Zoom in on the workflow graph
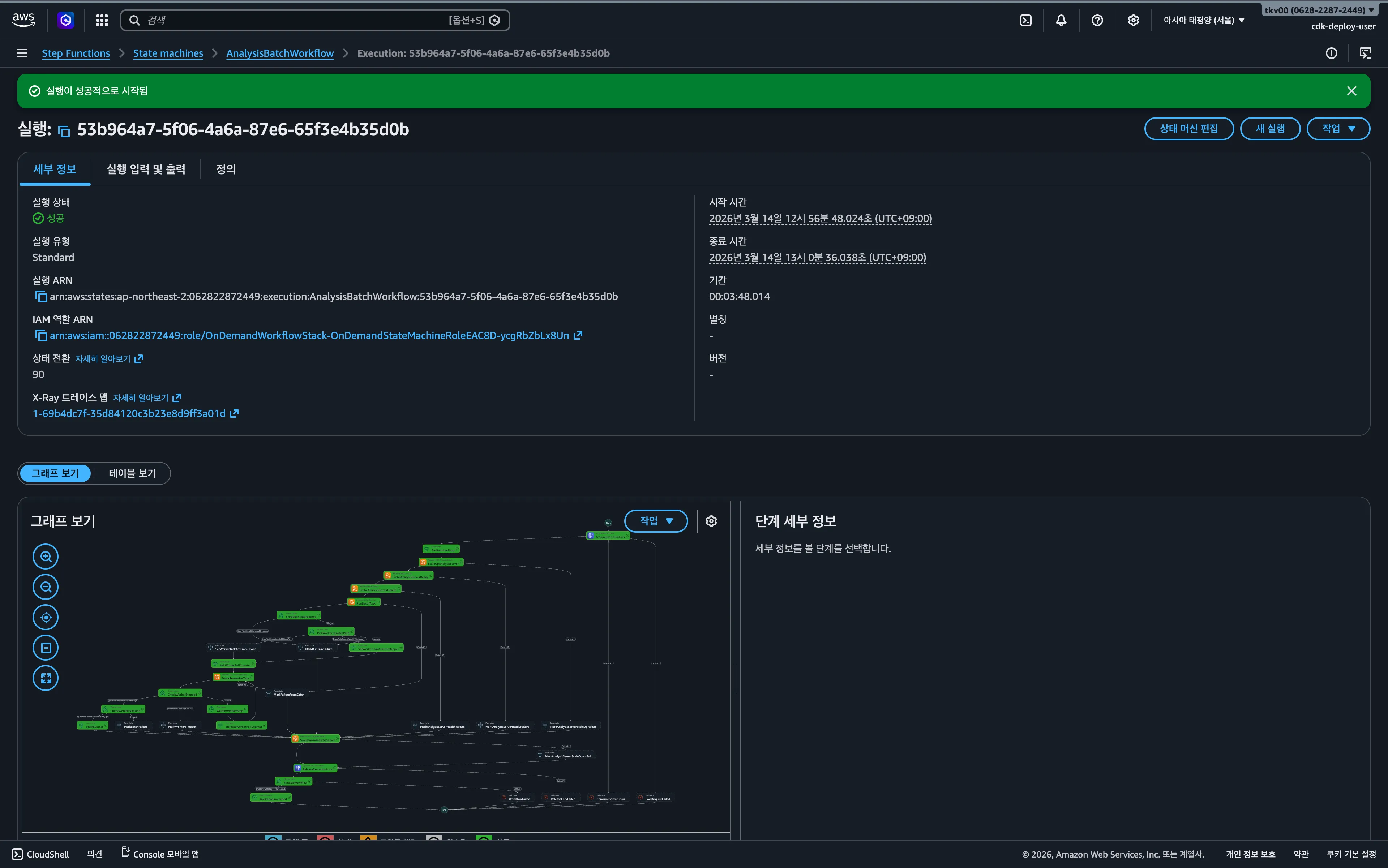 [x=46, y=556]
